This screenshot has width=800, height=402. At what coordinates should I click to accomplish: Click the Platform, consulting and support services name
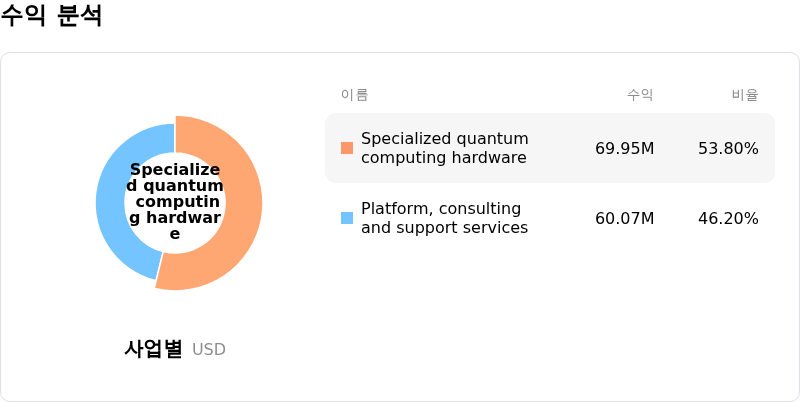pyautogui.click(x=444, y=218)
